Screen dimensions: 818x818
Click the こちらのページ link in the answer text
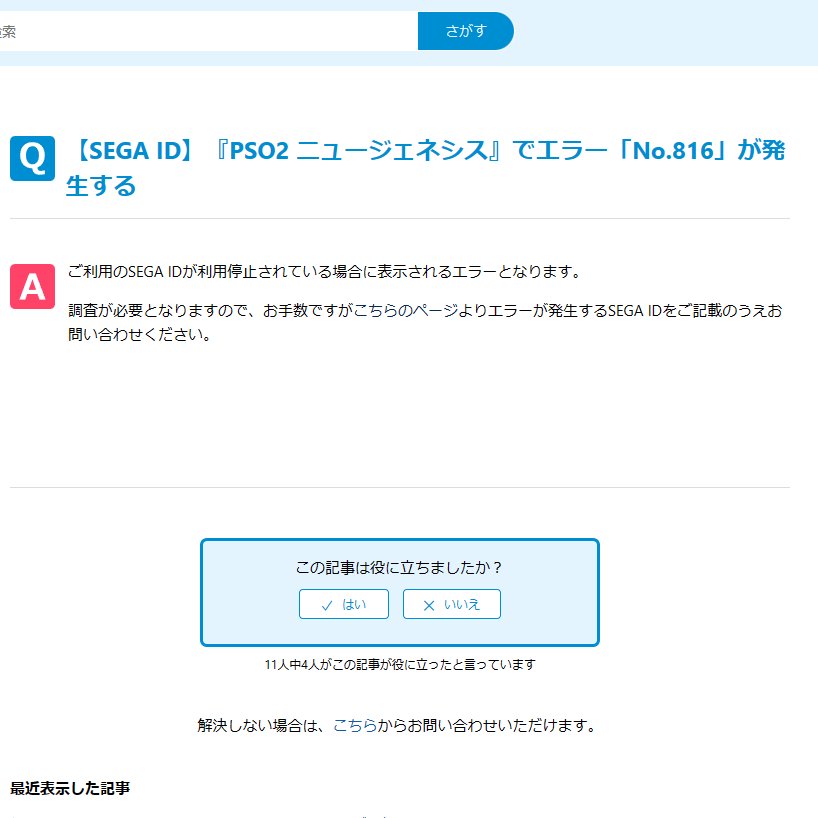point(410,311)
